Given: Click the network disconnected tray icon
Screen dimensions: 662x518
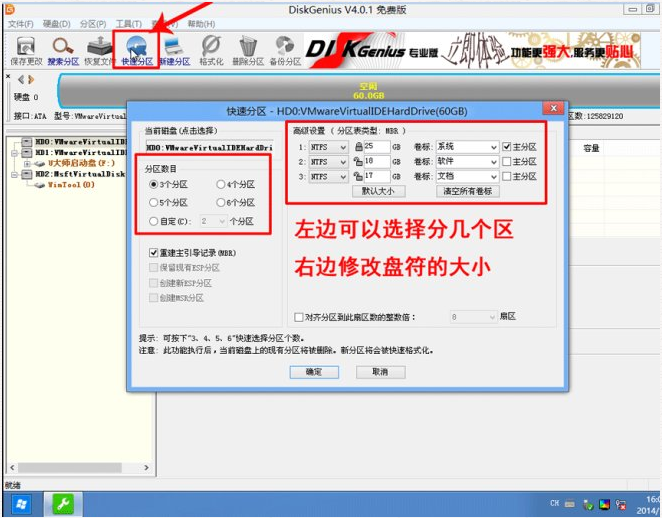Looking at the screenshot, I should (x=621, y=504).
